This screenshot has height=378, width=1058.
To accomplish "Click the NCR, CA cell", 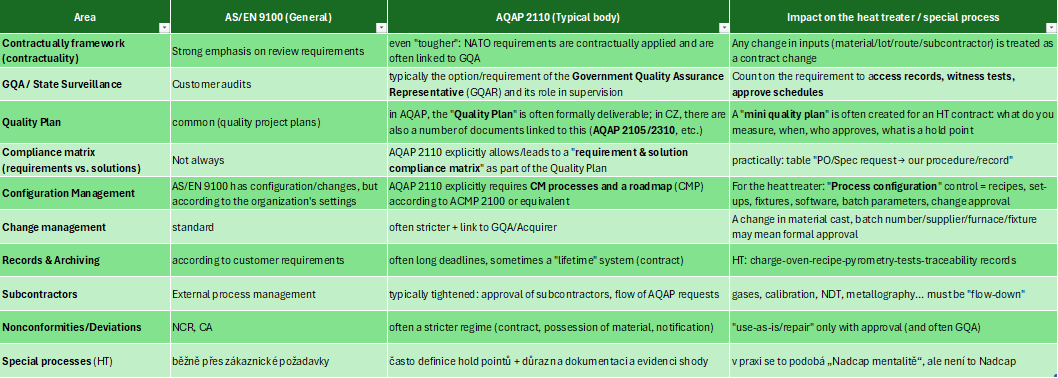I will pos(279,327).
